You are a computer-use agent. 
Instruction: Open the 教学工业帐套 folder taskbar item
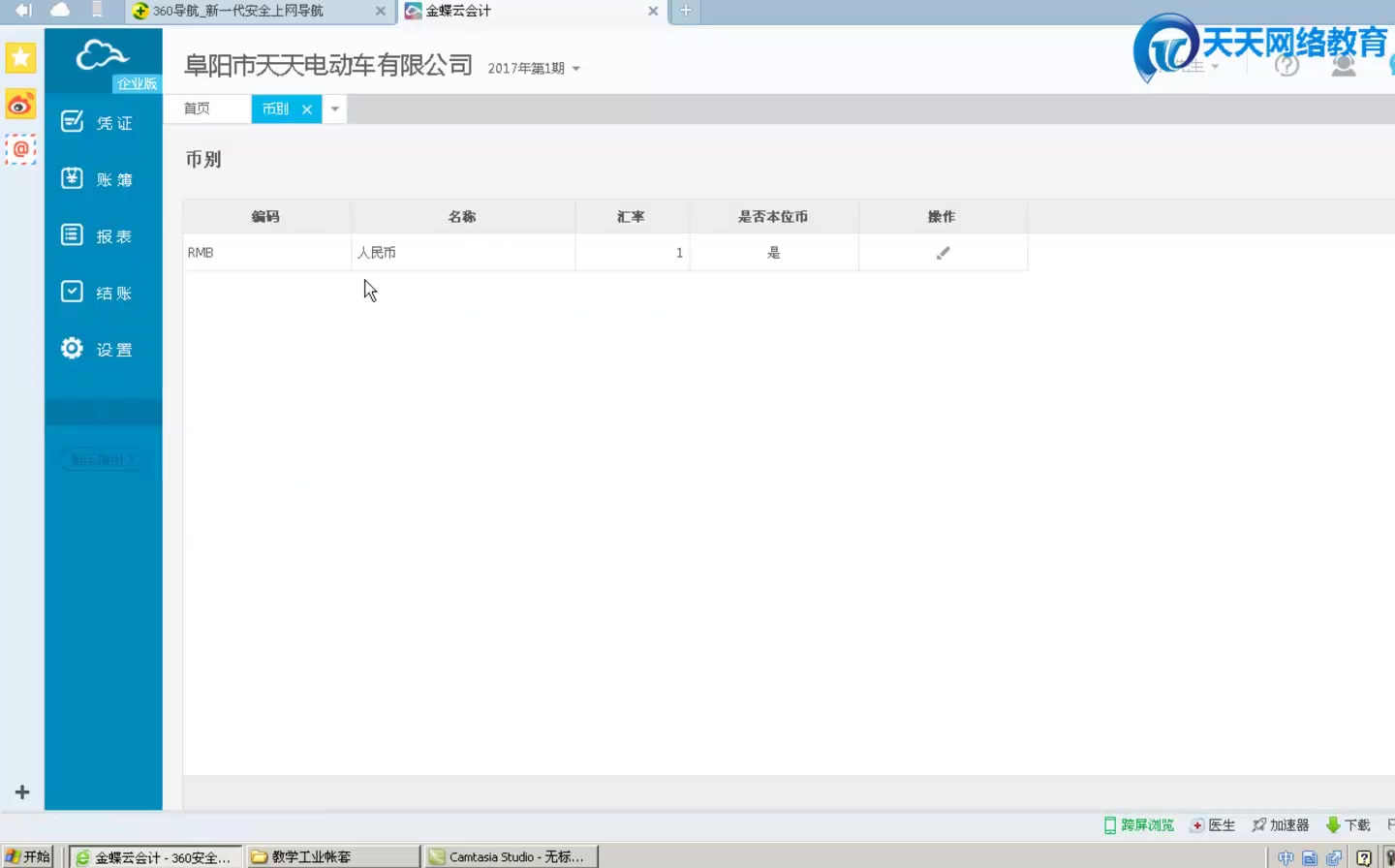pos(332,857)
